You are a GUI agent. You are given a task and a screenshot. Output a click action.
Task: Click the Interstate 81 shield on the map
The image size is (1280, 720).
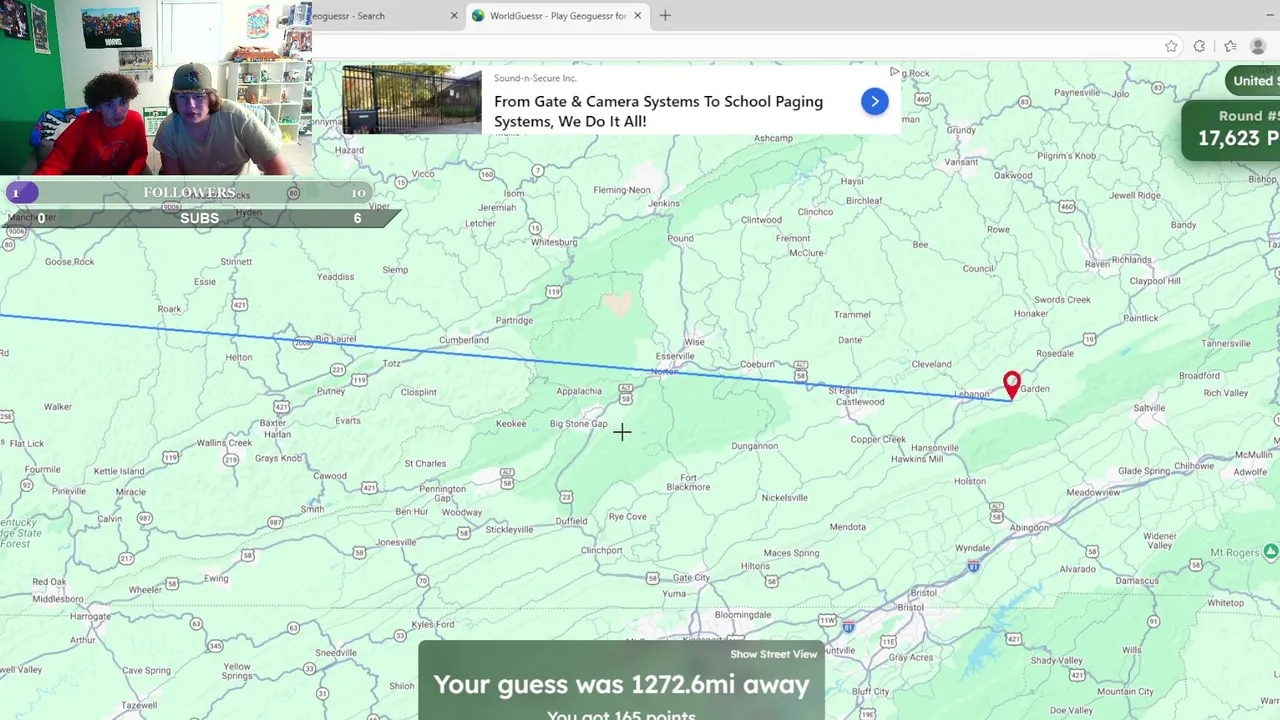tap(973, 567)
